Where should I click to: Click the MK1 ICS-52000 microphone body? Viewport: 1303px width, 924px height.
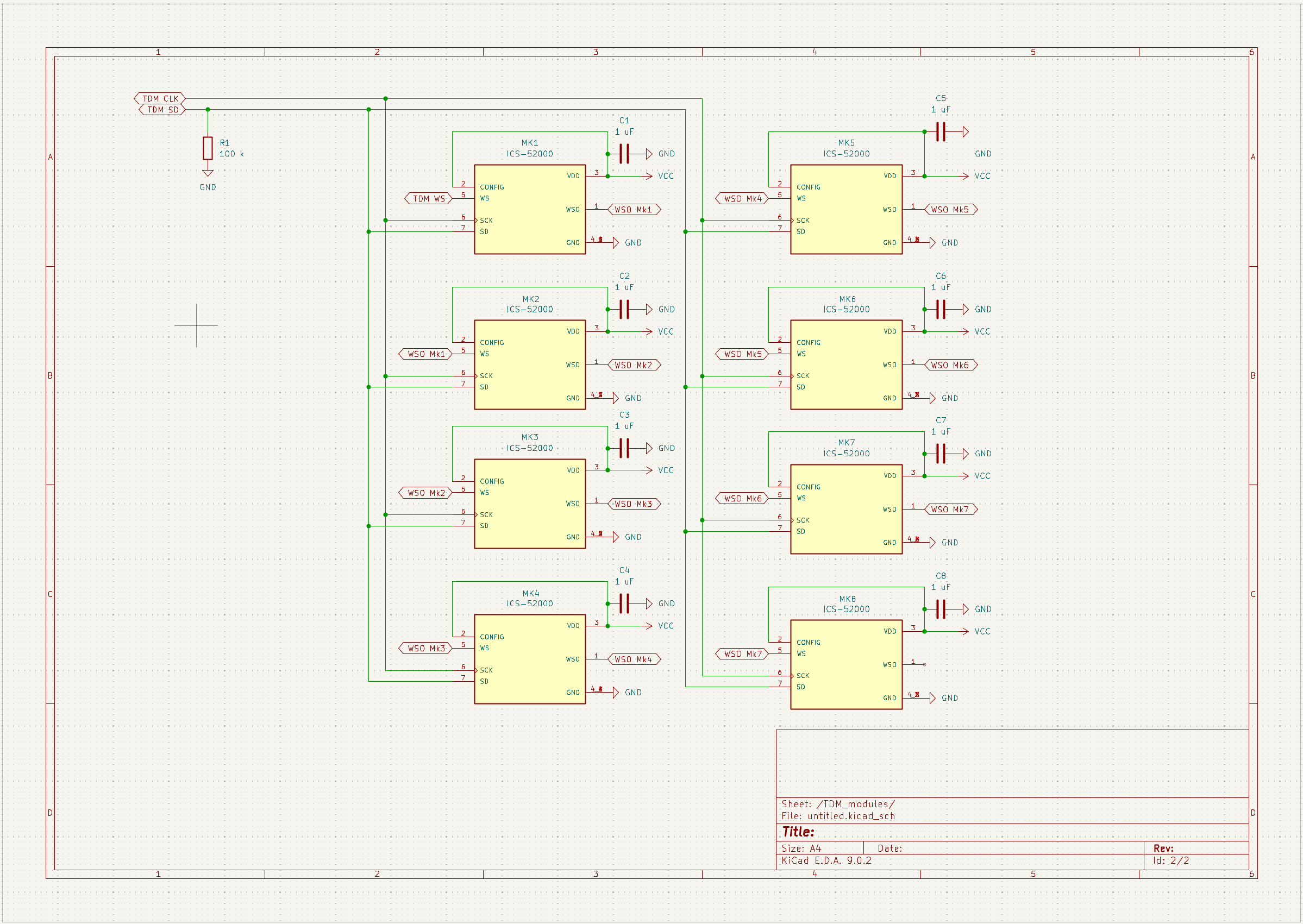pyautogui.click(x=529, y=209)
